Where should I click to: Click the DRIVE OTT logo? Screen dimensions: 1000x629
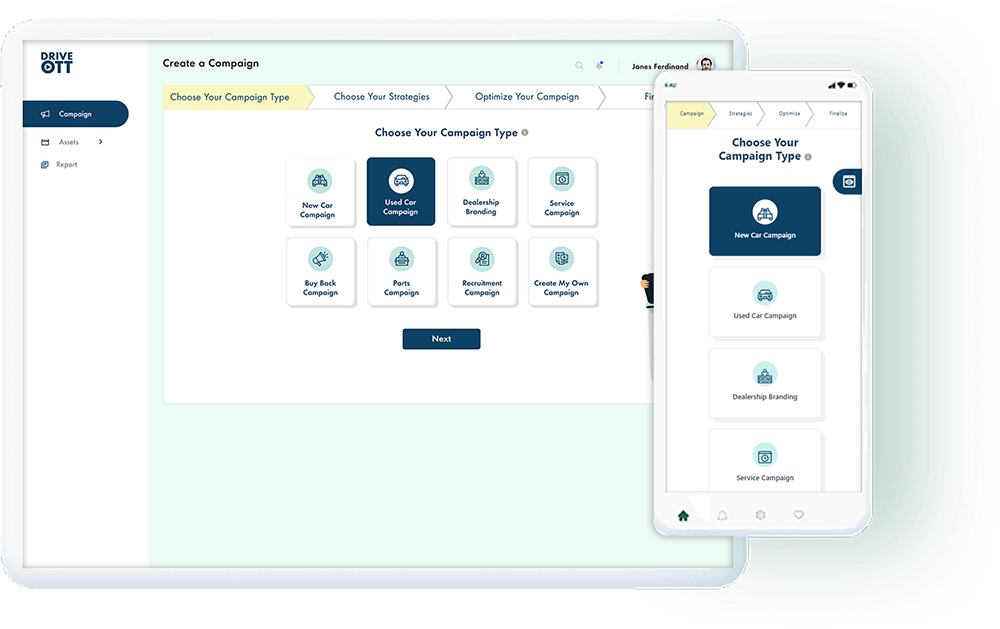tap(56, 63)
